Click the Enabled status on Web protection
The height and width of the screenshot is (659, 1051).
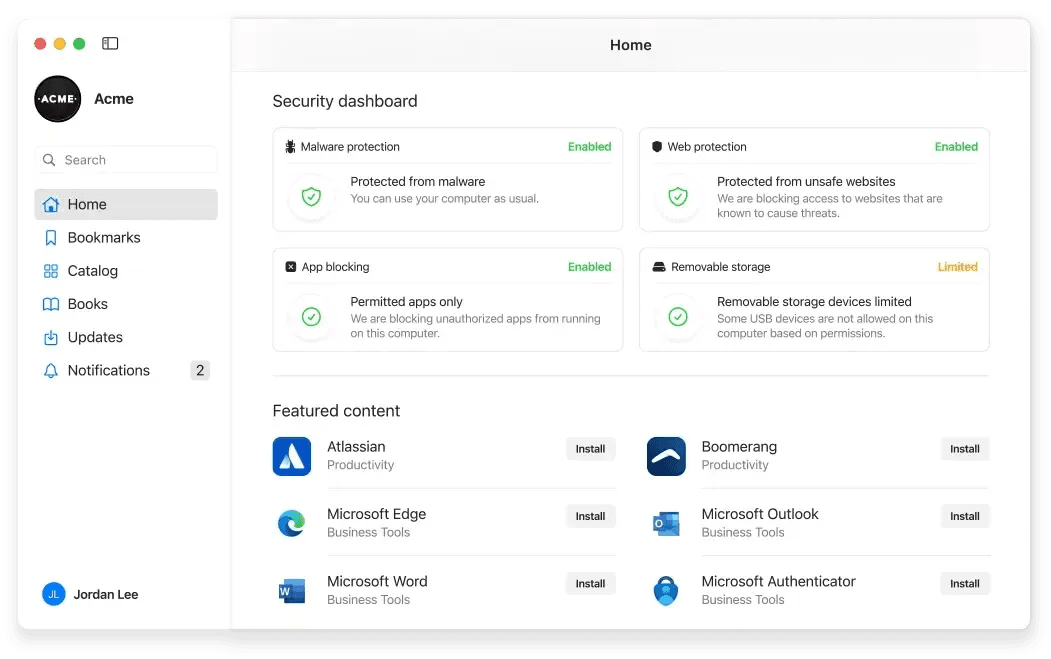pos(956,147)
